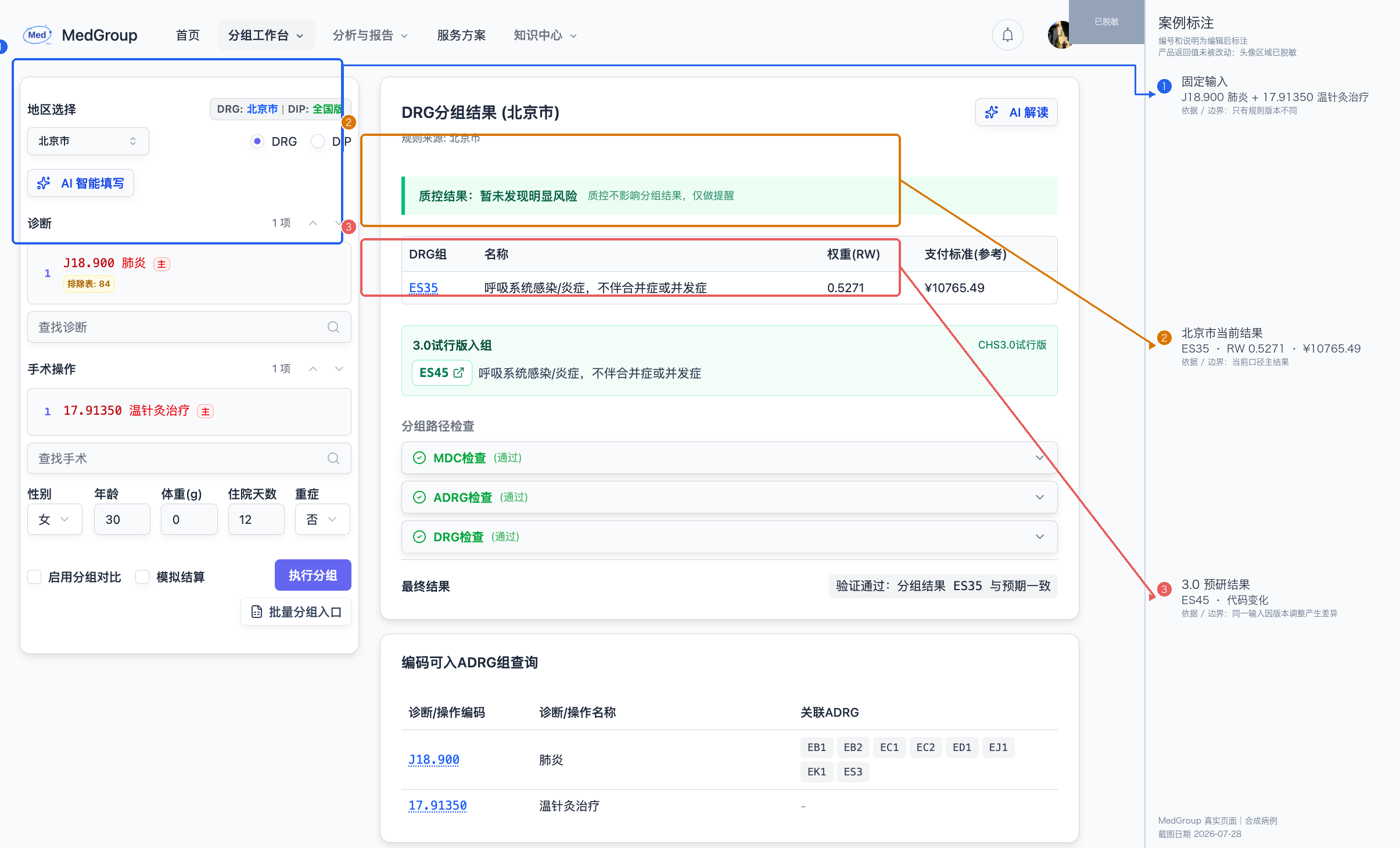The width and height of the screenshot is (1400, 848).
Task: Select the DIP radio option
Action: [318, 141]
